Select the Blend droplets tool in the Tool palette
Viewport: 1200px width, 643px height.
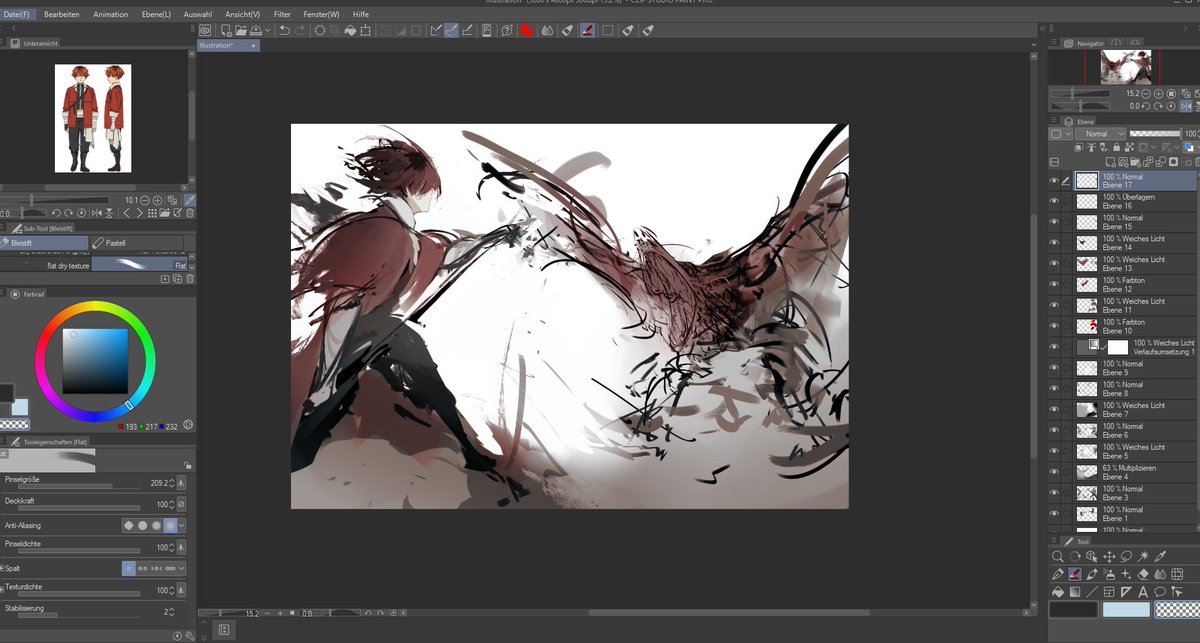(x=1160, y=575)
